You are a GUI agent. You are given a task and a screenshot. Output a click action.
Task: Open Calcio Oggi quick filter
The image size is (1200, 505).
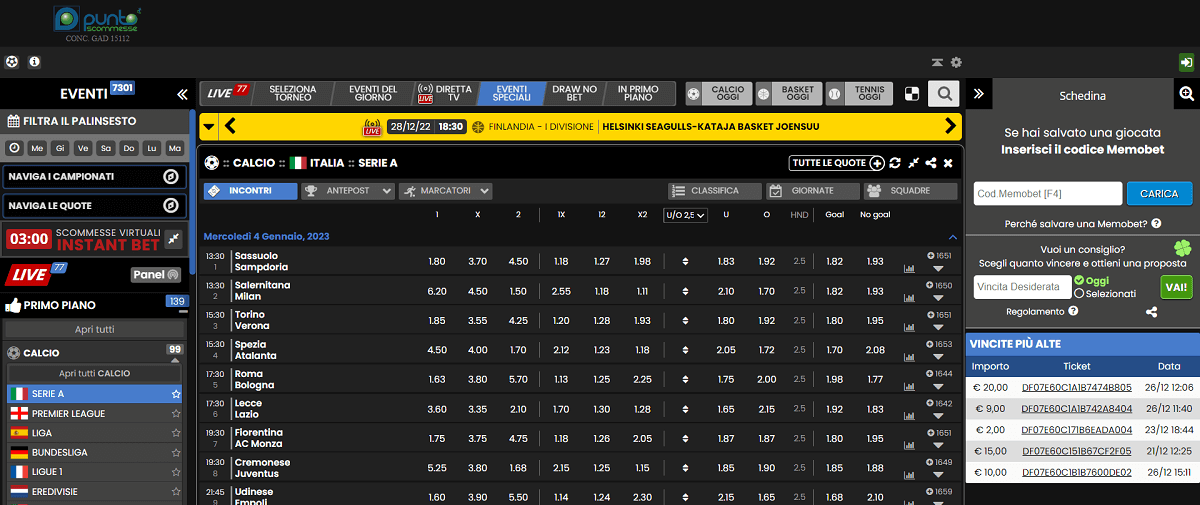click(718, 94)
